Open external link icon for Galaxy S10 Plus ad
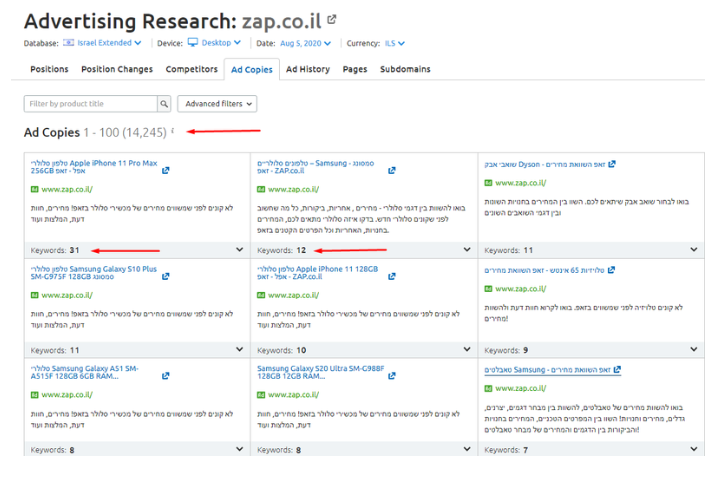 (165, 277)
